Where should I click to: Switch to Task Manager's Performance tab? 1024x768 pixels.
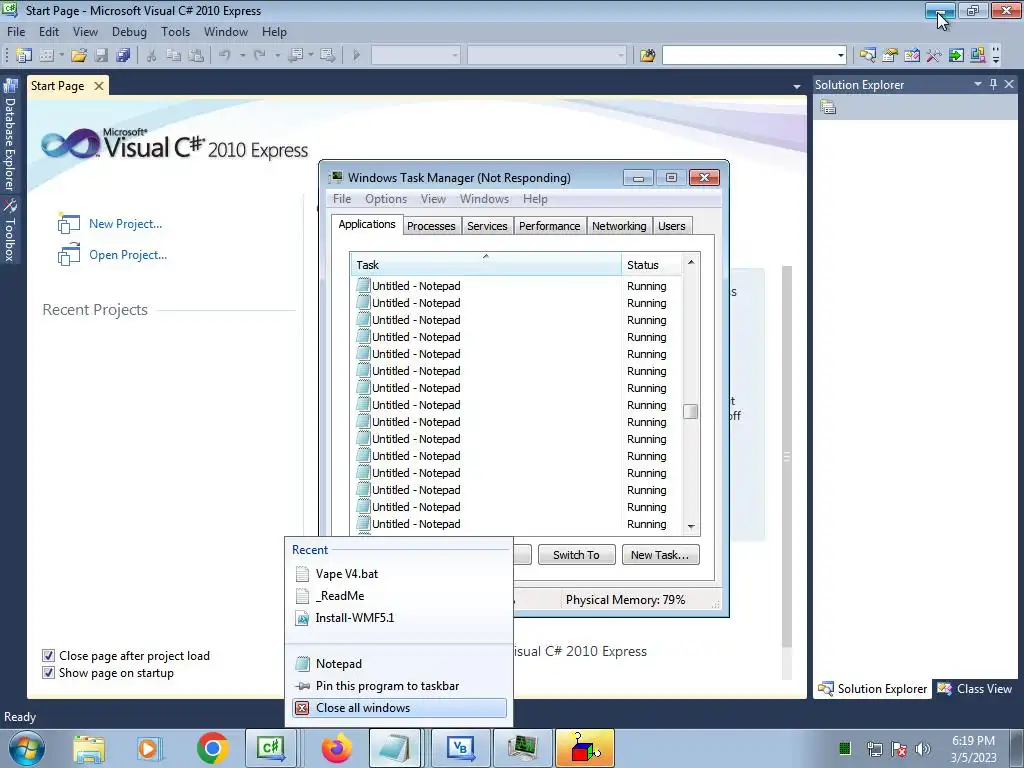pyautogui.click(x=549, y=226)
